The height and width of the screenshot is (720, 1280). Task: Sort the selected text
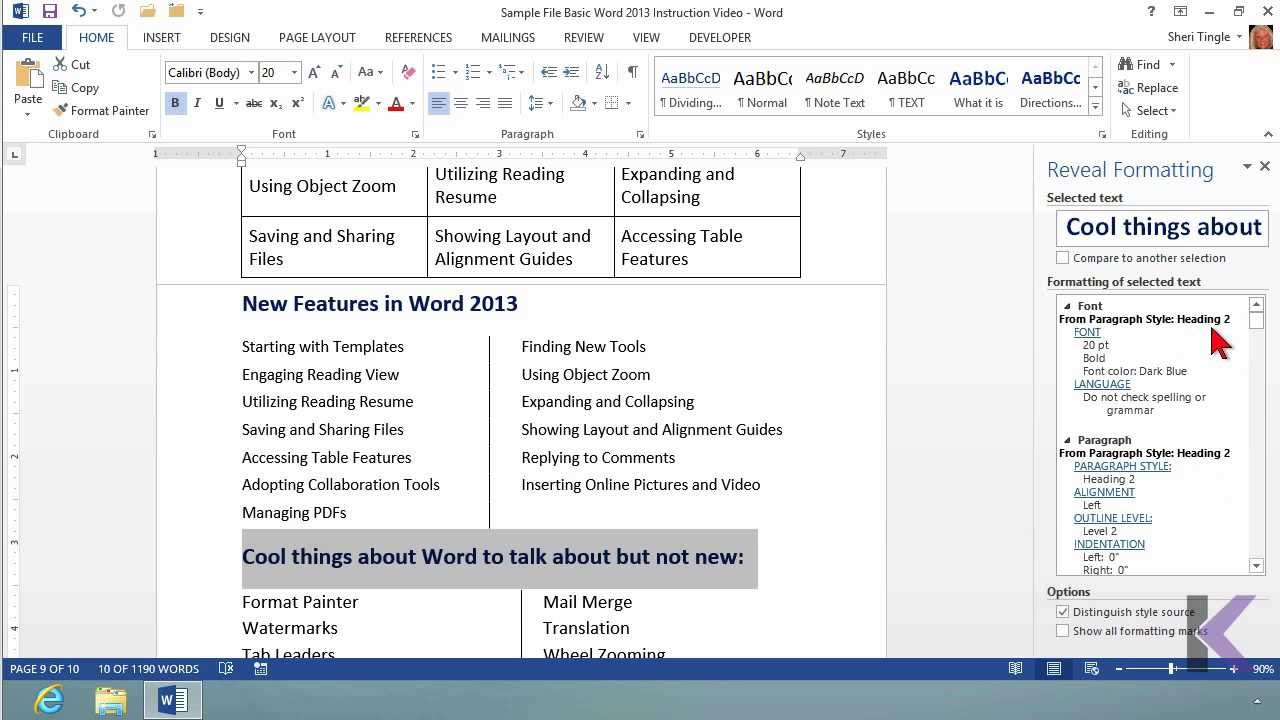602,72
